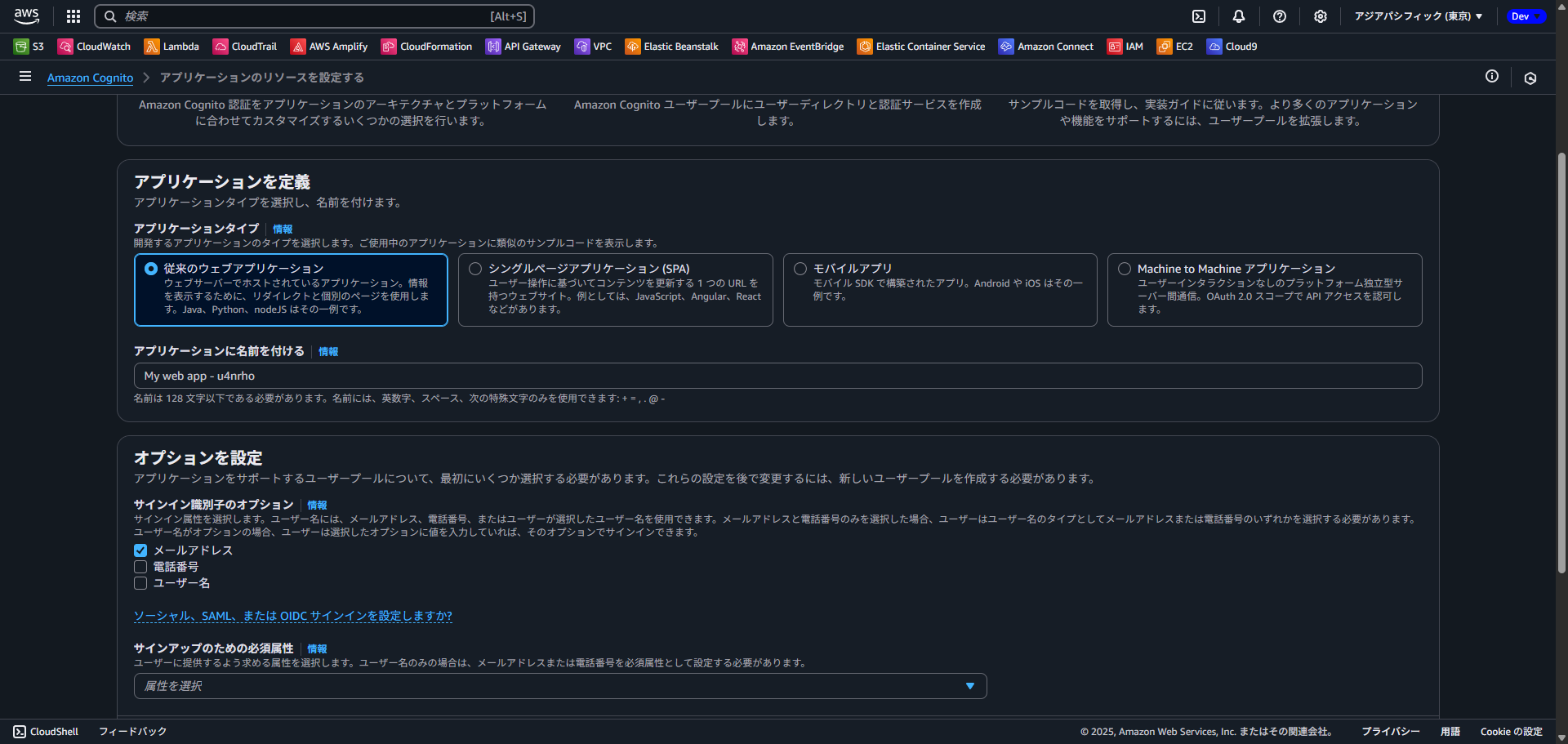1568x744 pixels.
Task: Open 情報 link next to サインイン識別子のオプション
Action: click(317, 506)
